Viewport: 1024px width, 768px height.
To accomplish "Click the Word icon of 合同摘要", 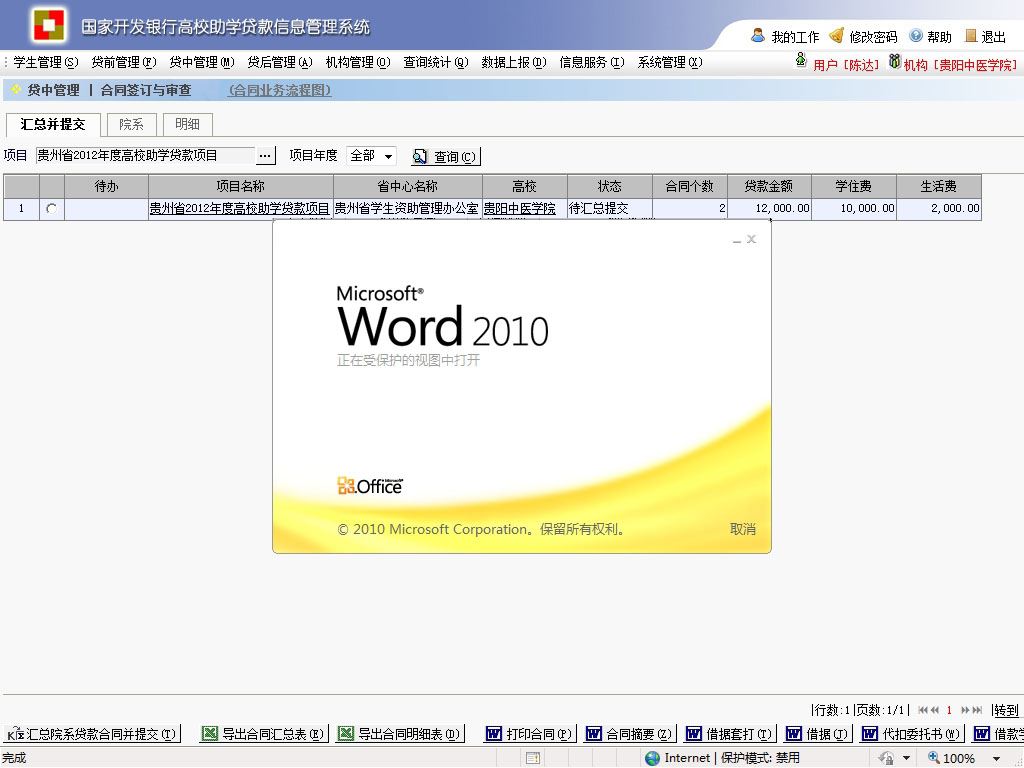I will pos(593,734).
